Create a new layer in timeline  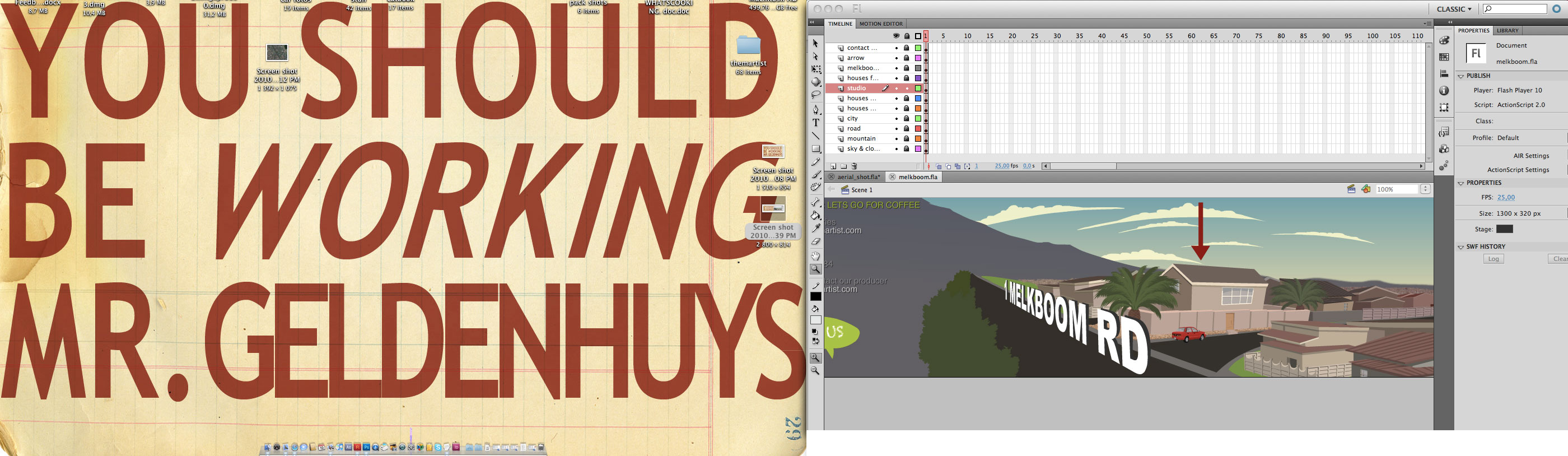tap(833, 166)
